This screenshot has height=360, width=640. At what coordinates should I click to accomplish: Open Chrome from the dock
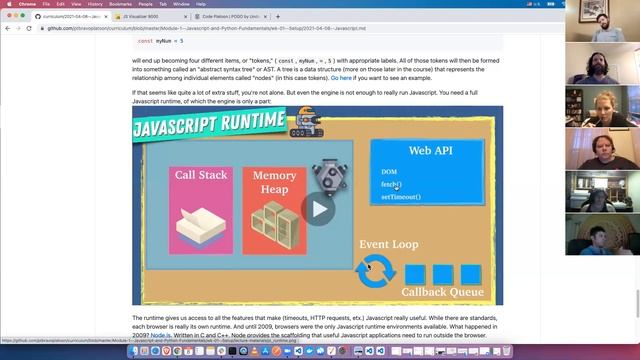coord(177,351)
